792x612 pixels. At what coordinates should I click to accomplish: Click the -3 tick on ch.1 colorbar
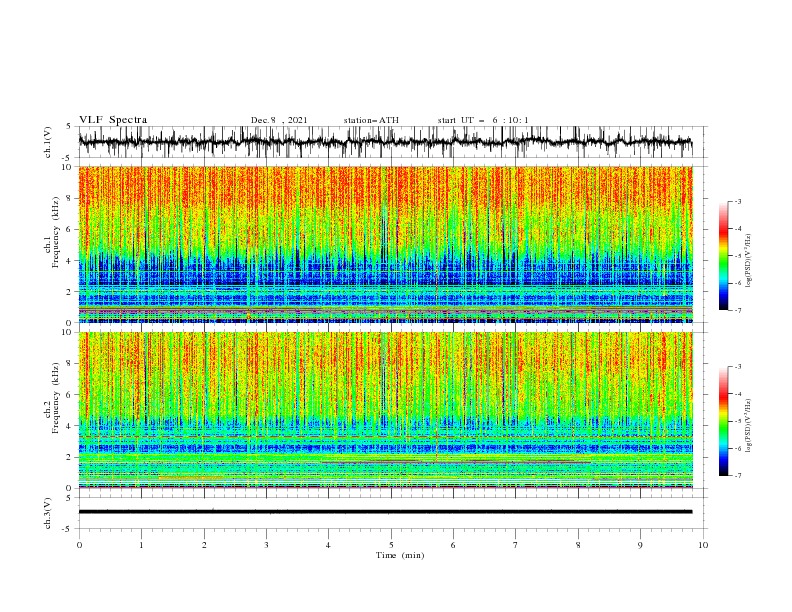[738, 201]
